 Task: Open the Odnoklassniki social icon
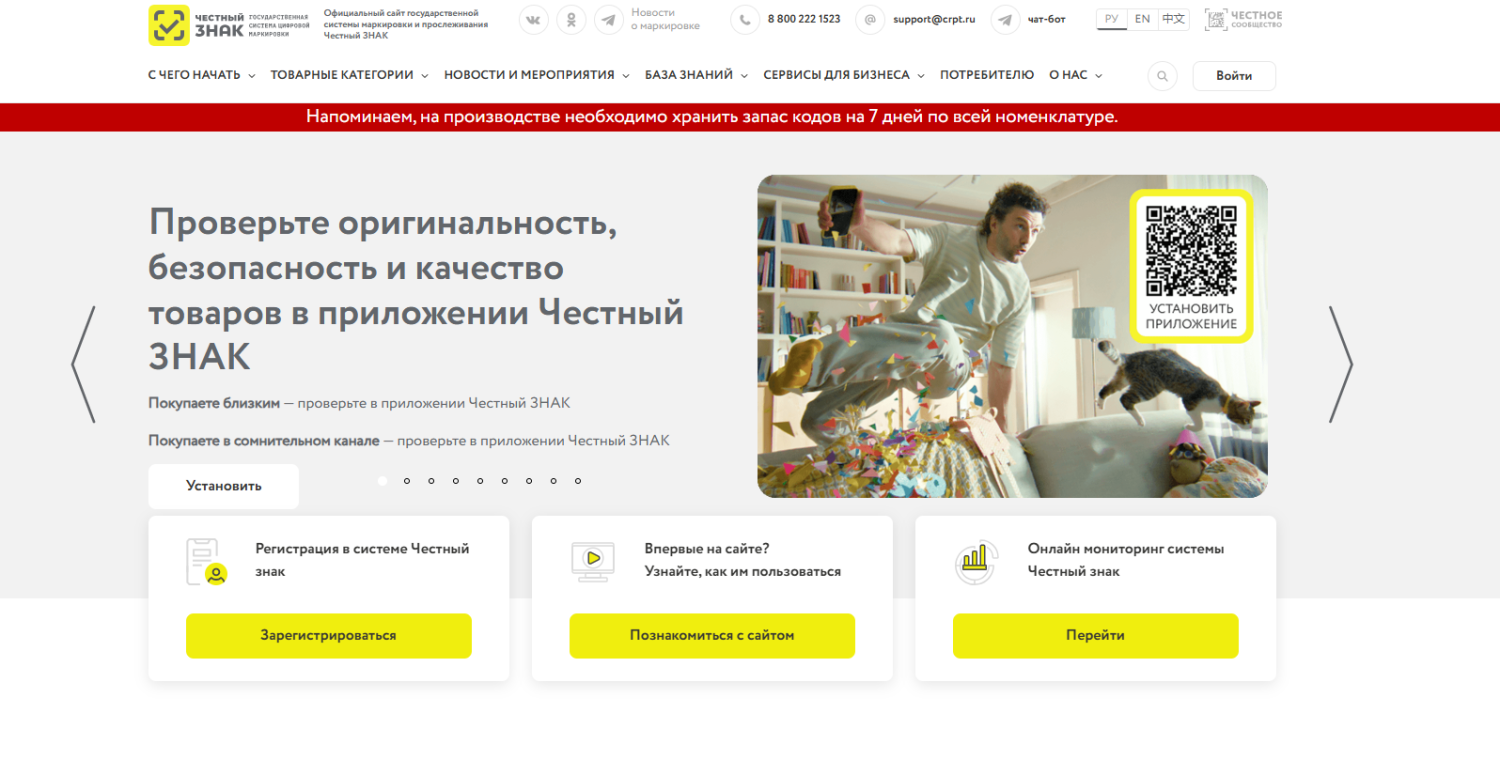571,19
